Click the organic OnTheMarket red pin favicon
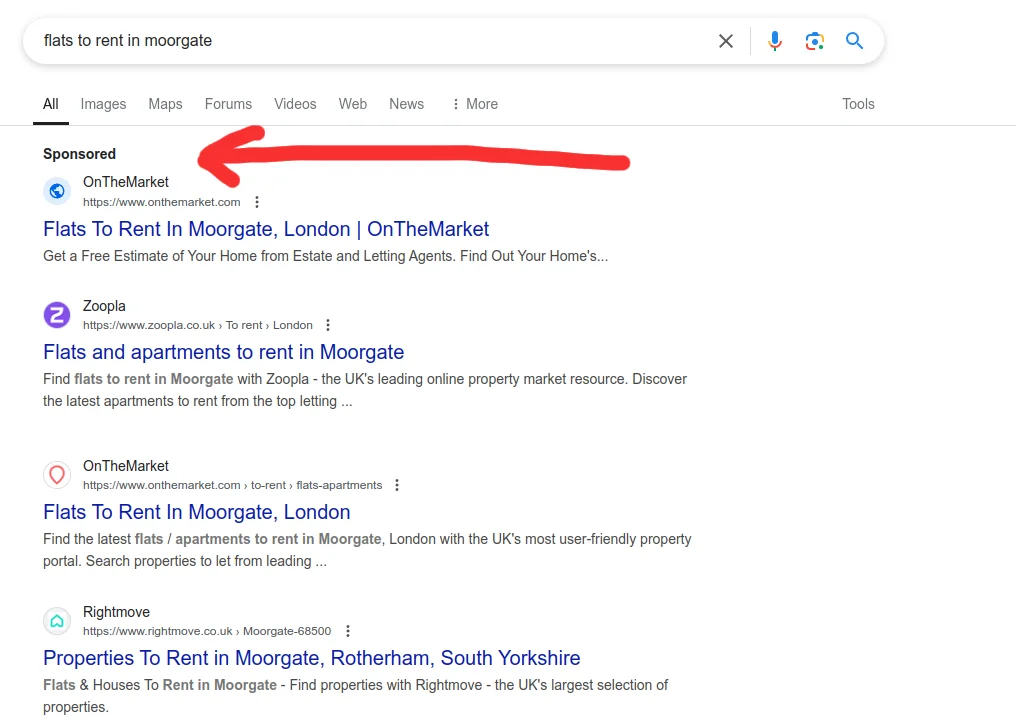 click(57, 475)
